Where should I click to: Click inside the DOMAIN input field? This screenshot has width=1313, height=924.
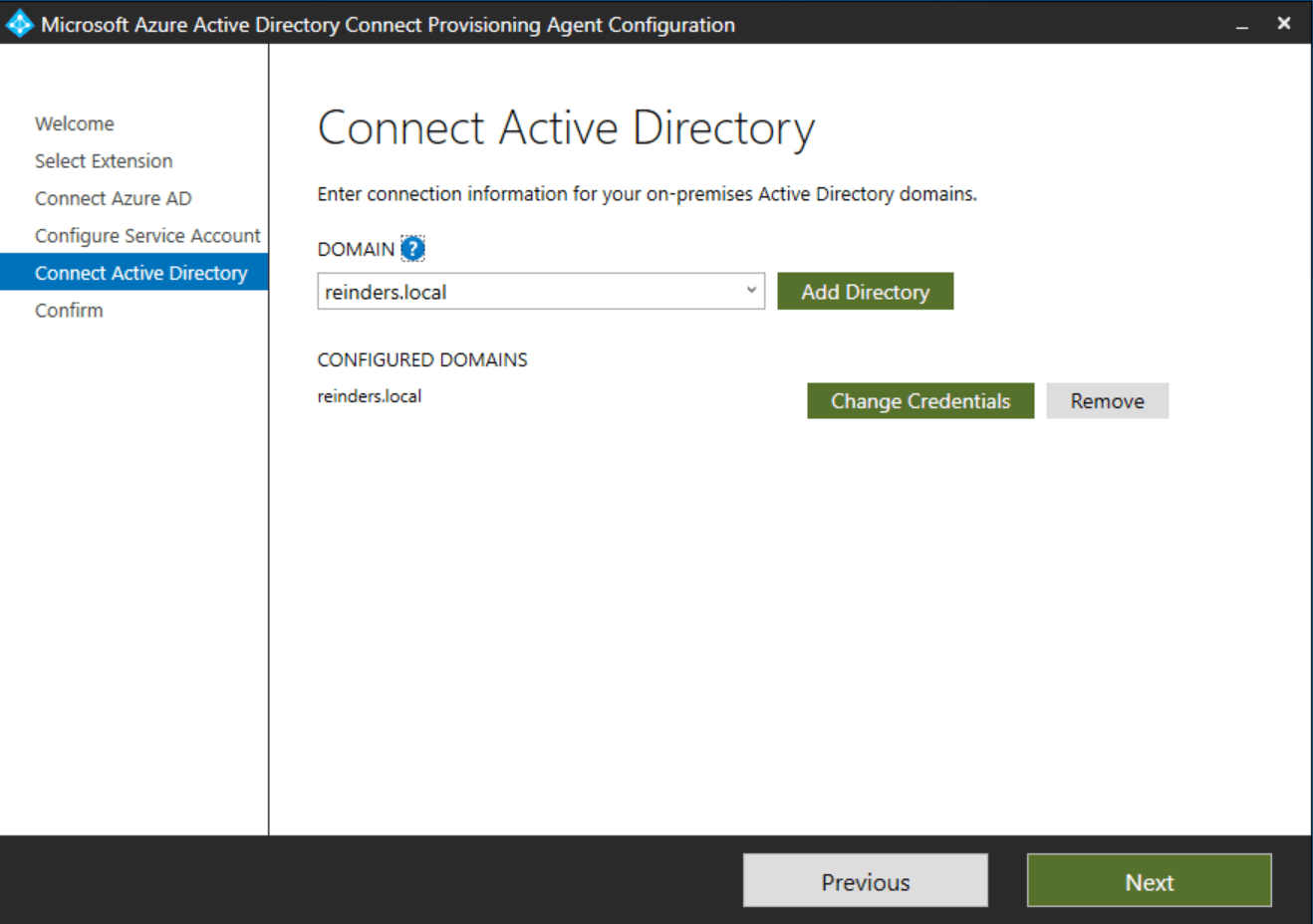pos(518,291)
